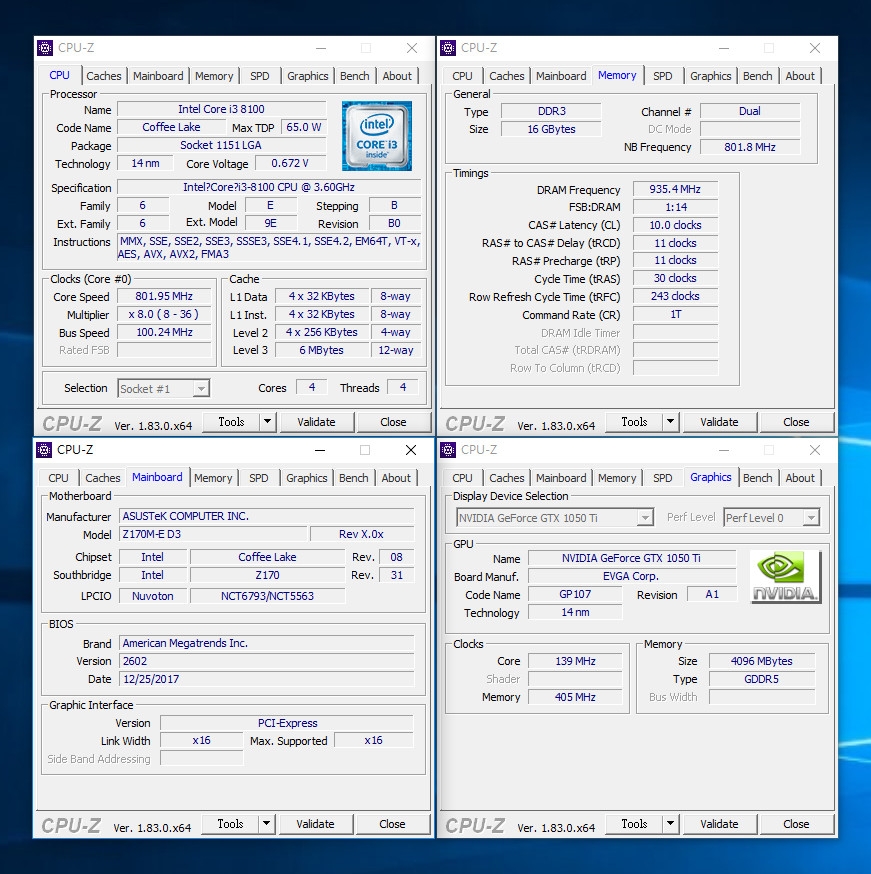
Task: Click the CPU-Z app icon in CPU window title bar
Action: pyautogui.click(x=45, y=48)
